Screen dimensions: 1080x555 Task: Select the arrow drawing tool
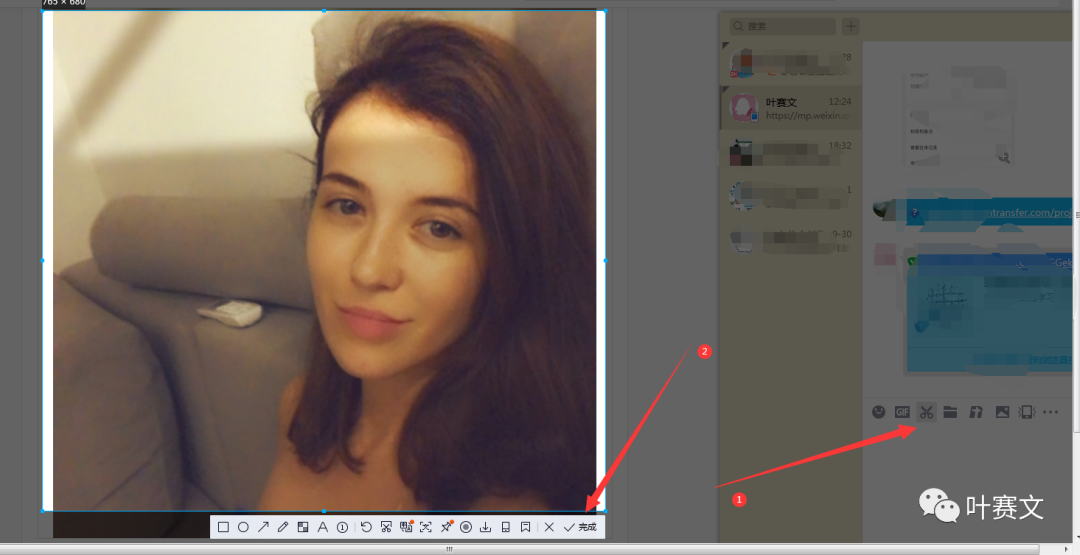point(263,527)
